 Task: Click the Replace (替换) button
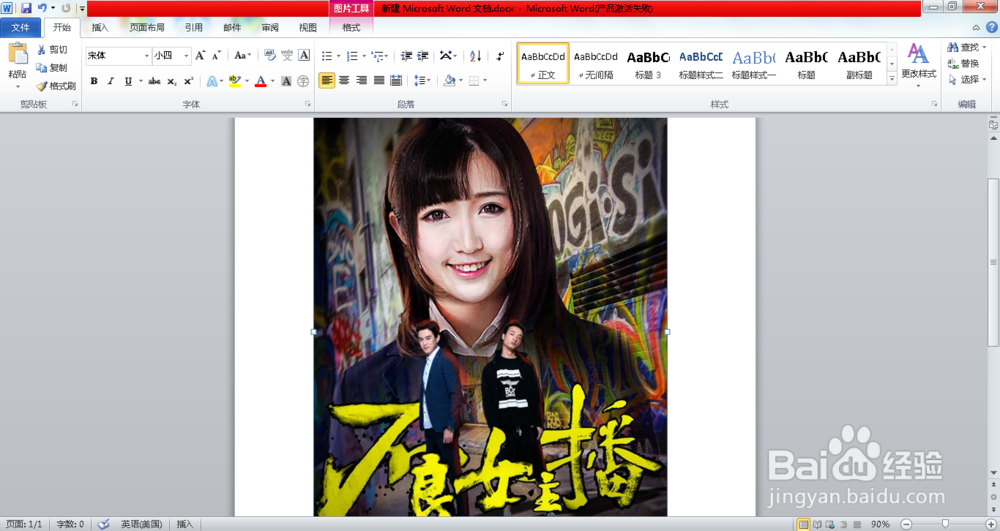[x=964, y=63]
